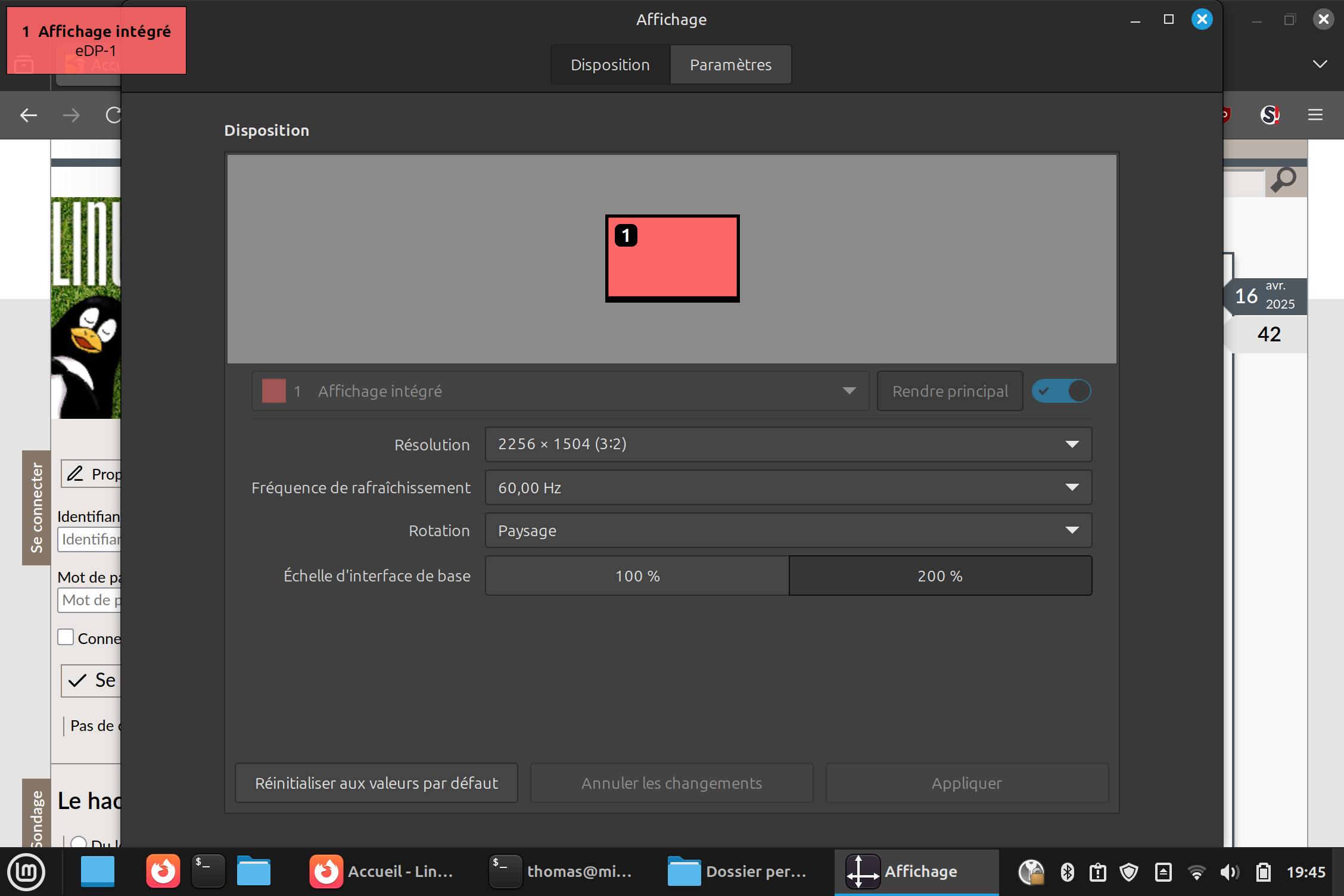The height and width of the screenshot is (896, 1344).
Task: Switch to the Disposition tab
Action: tap(610, 64)
